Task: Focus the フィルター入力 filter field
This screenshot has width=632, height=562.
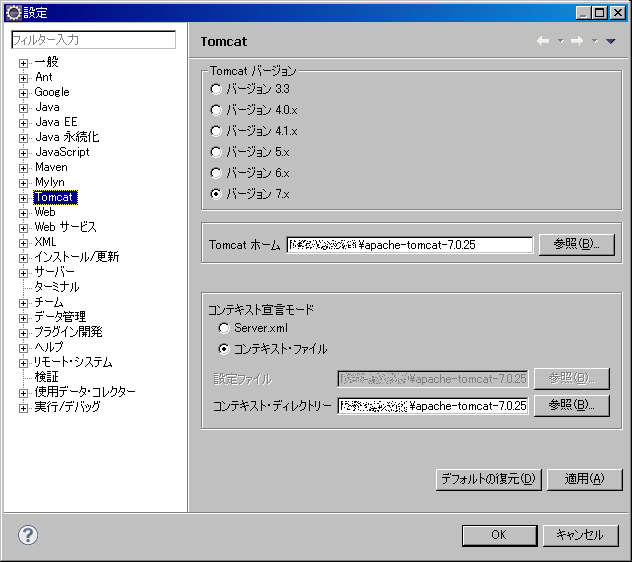Action: [94, 40]
